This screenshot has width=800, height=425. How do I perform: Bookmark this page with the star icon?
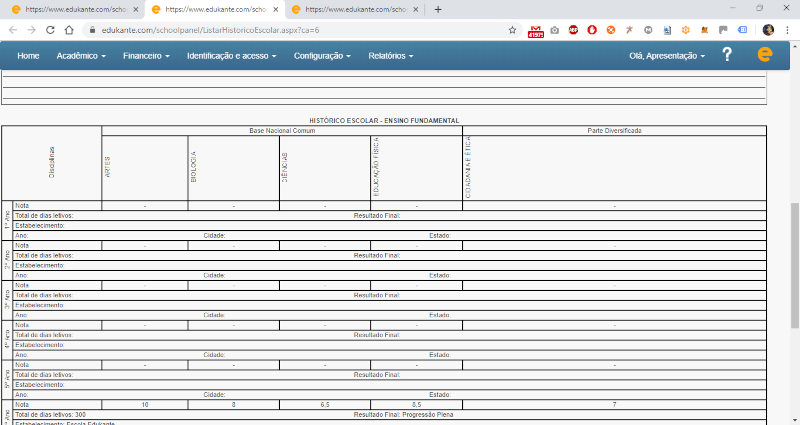click(x=512, y=30)
